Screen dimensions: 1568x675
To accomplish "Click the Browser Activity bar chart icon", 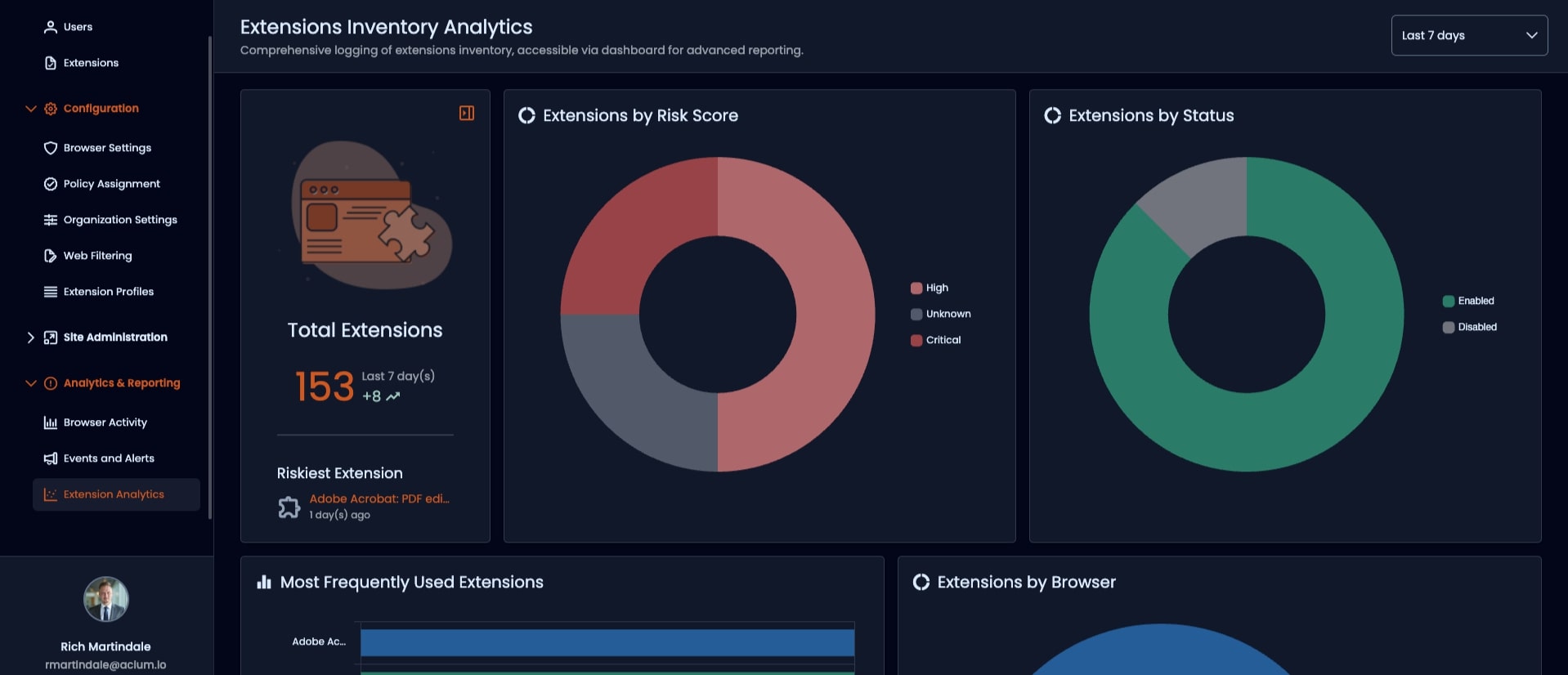I will pyautogui.click(x=50, y=422).
